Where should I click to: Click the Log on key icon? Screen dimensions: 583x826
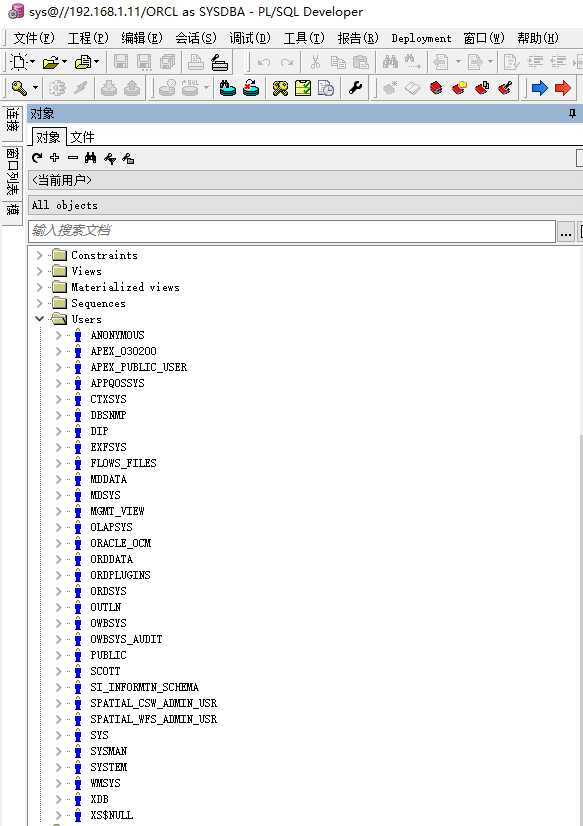pyautogui.click(x=19, y=87)
